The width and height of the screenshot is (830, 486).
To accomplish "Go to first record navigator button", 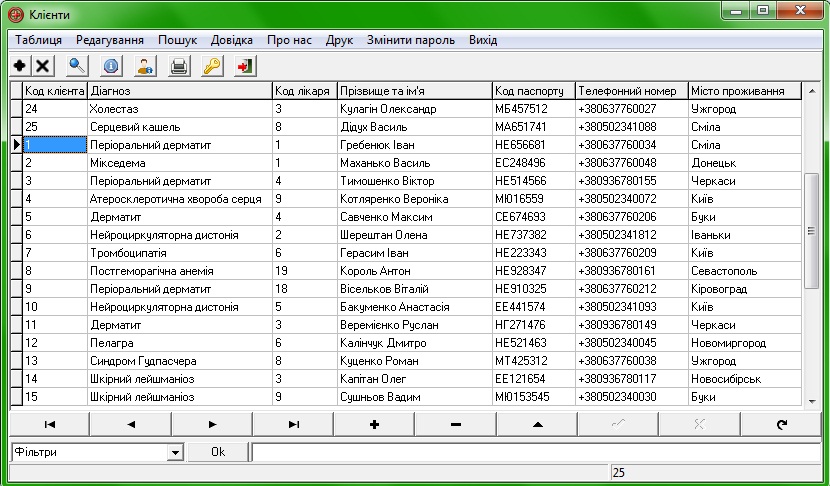I will point(50,424).
